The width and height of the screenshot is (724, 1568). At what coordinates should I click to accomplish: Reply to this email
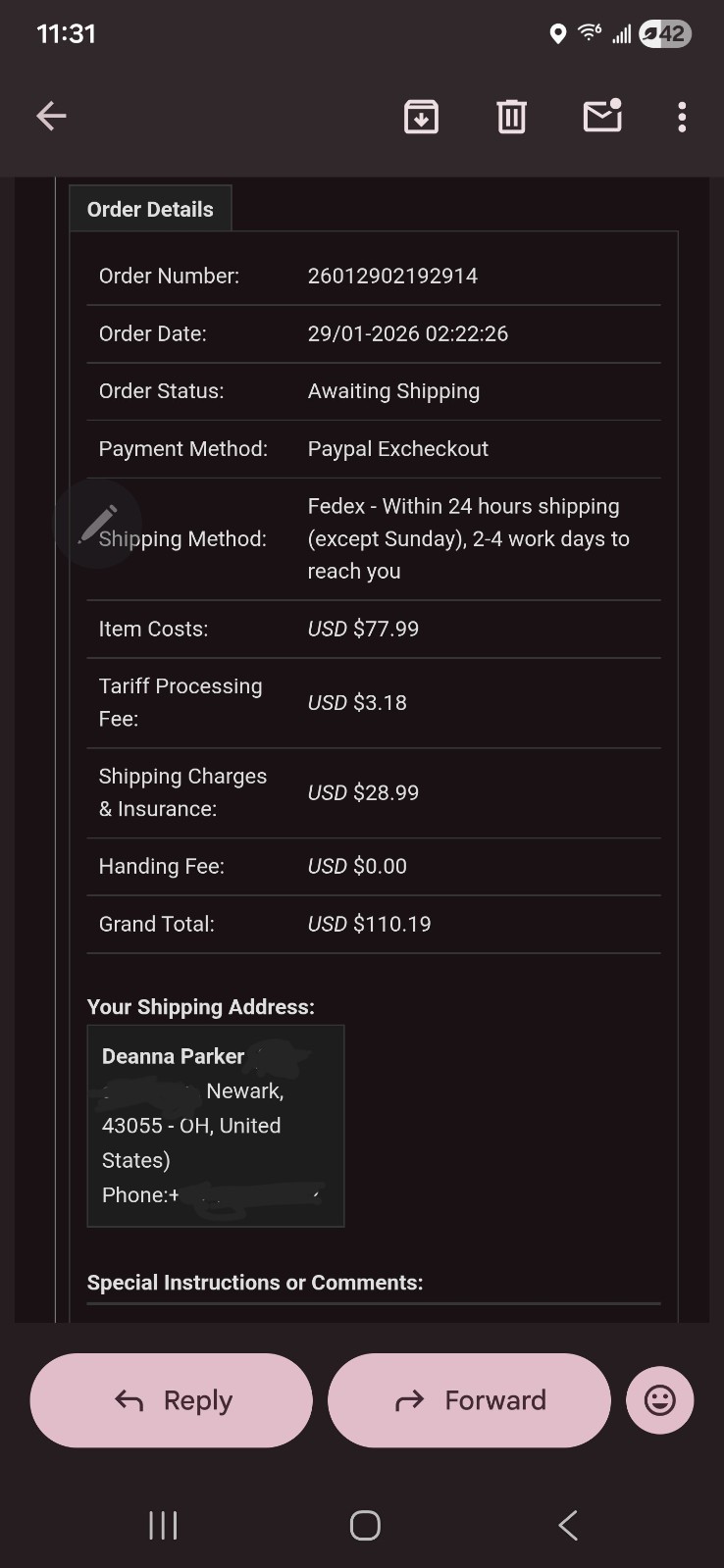[x=172, y=1400]
